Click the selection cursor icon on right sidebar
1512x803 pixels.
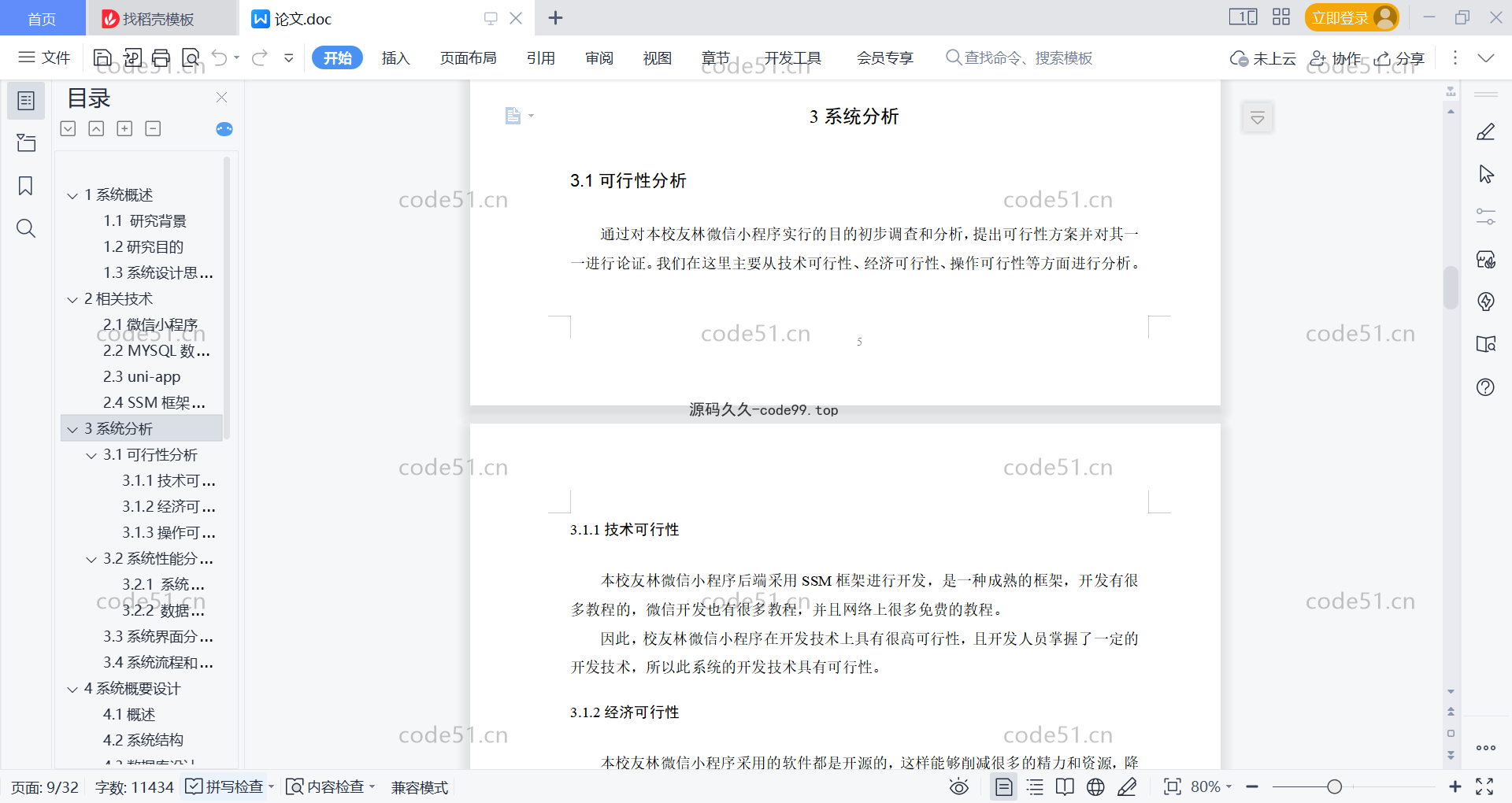coord(1486,174)
